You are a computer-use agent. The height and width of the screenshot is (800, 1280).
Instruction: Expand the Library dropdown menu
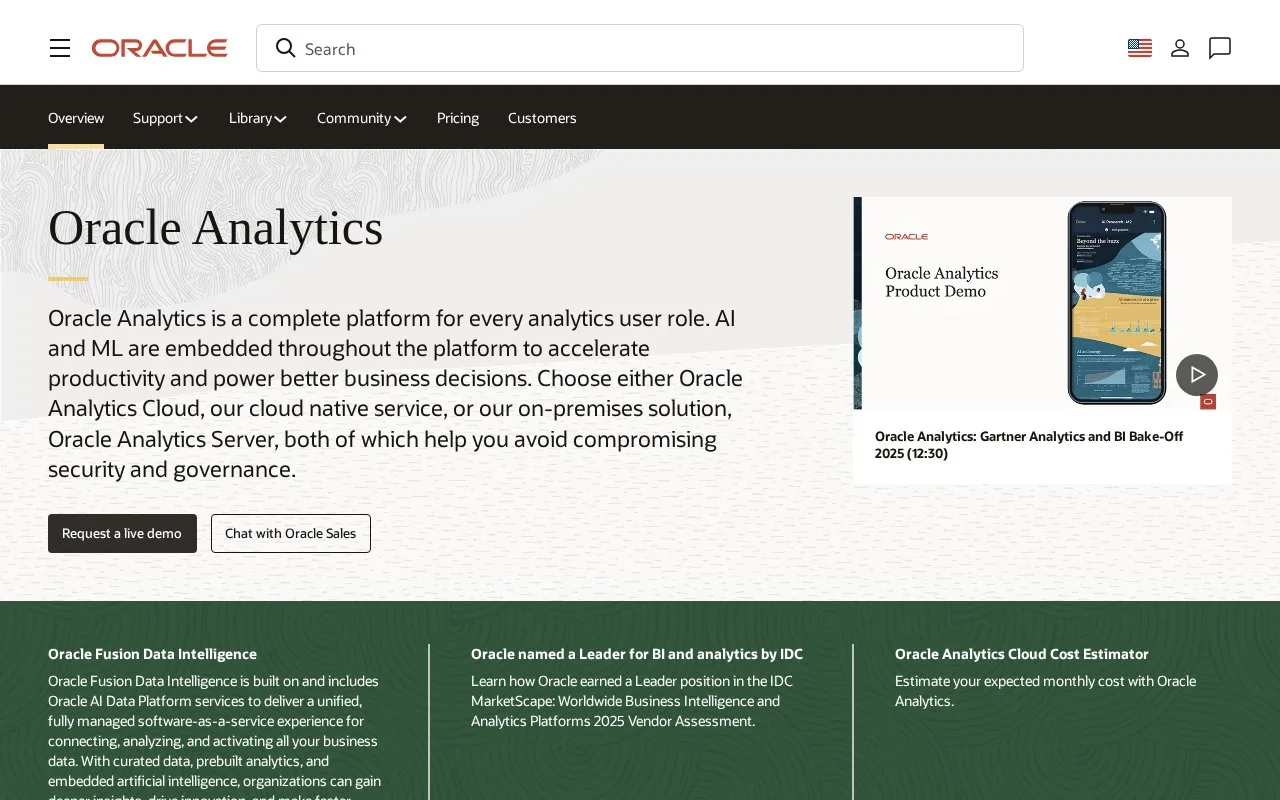[258, 118]
